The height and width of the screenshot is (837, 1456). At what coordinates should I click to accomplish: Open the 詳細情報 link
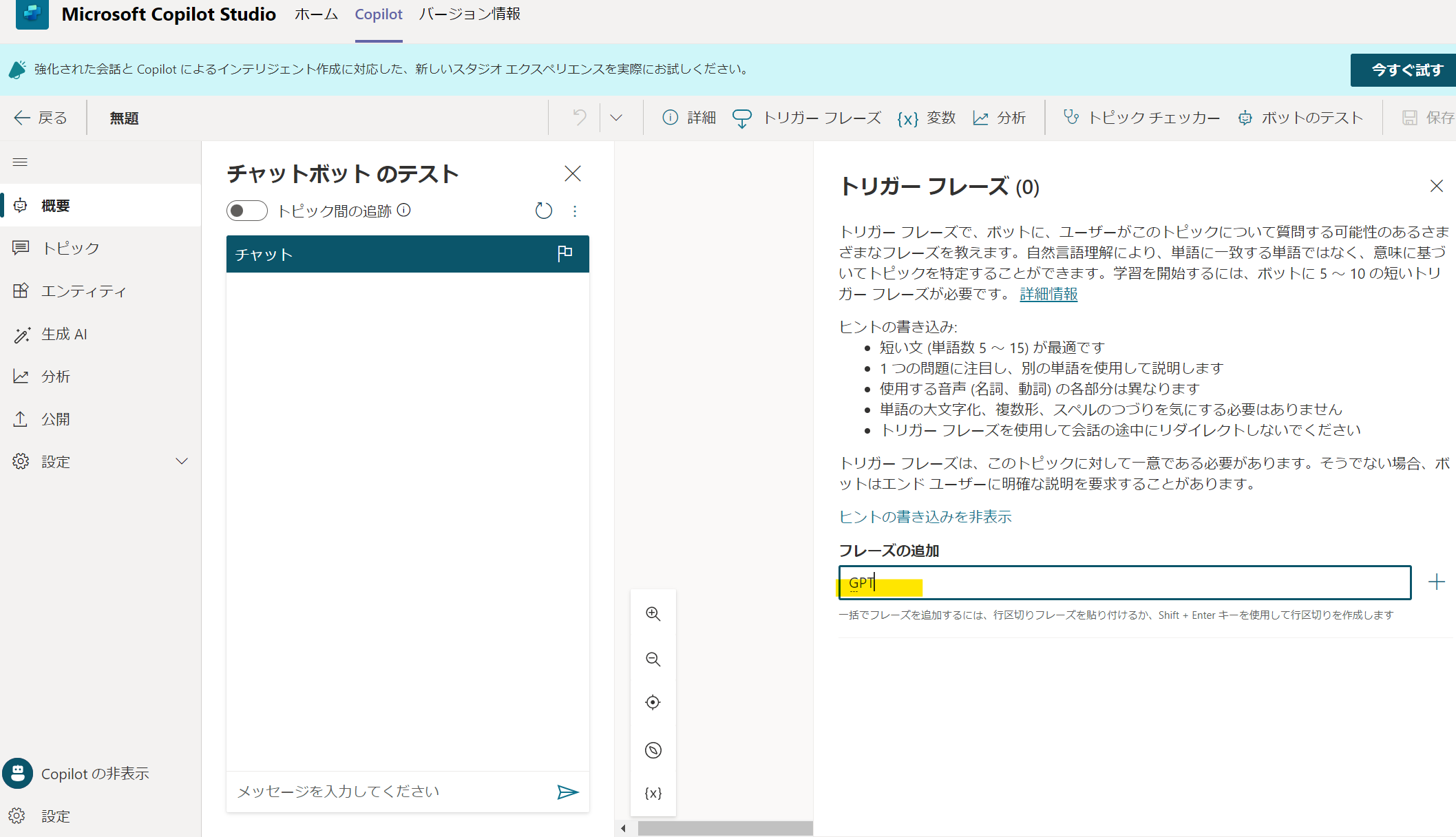click(x=1048, y=294)
